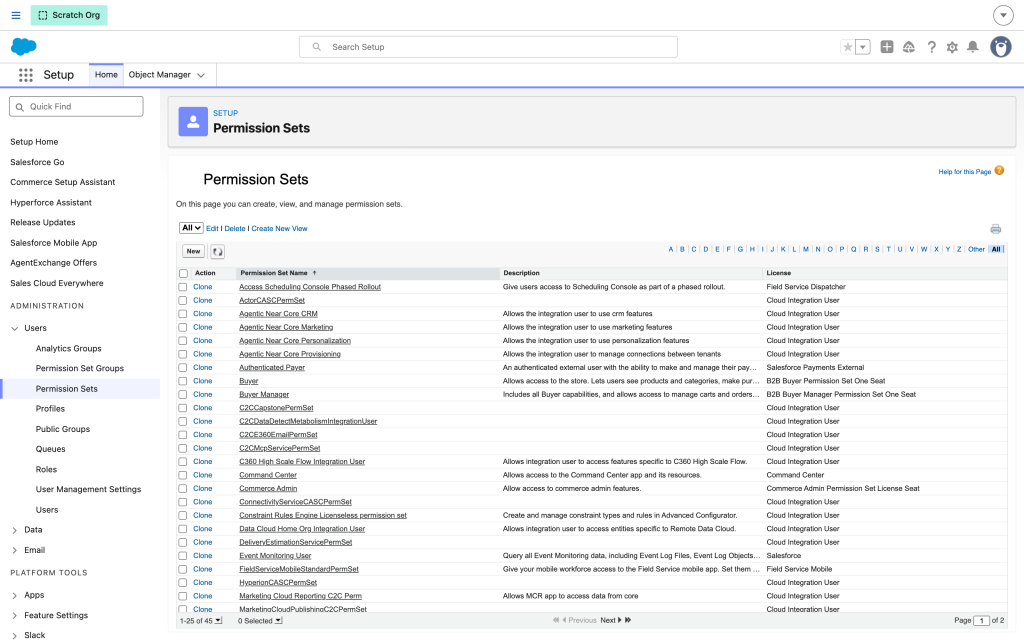The width and height of the screenshot is (1024, 640).
Task: Expand the Feature Settings tree section
Action: click(14, 616)
